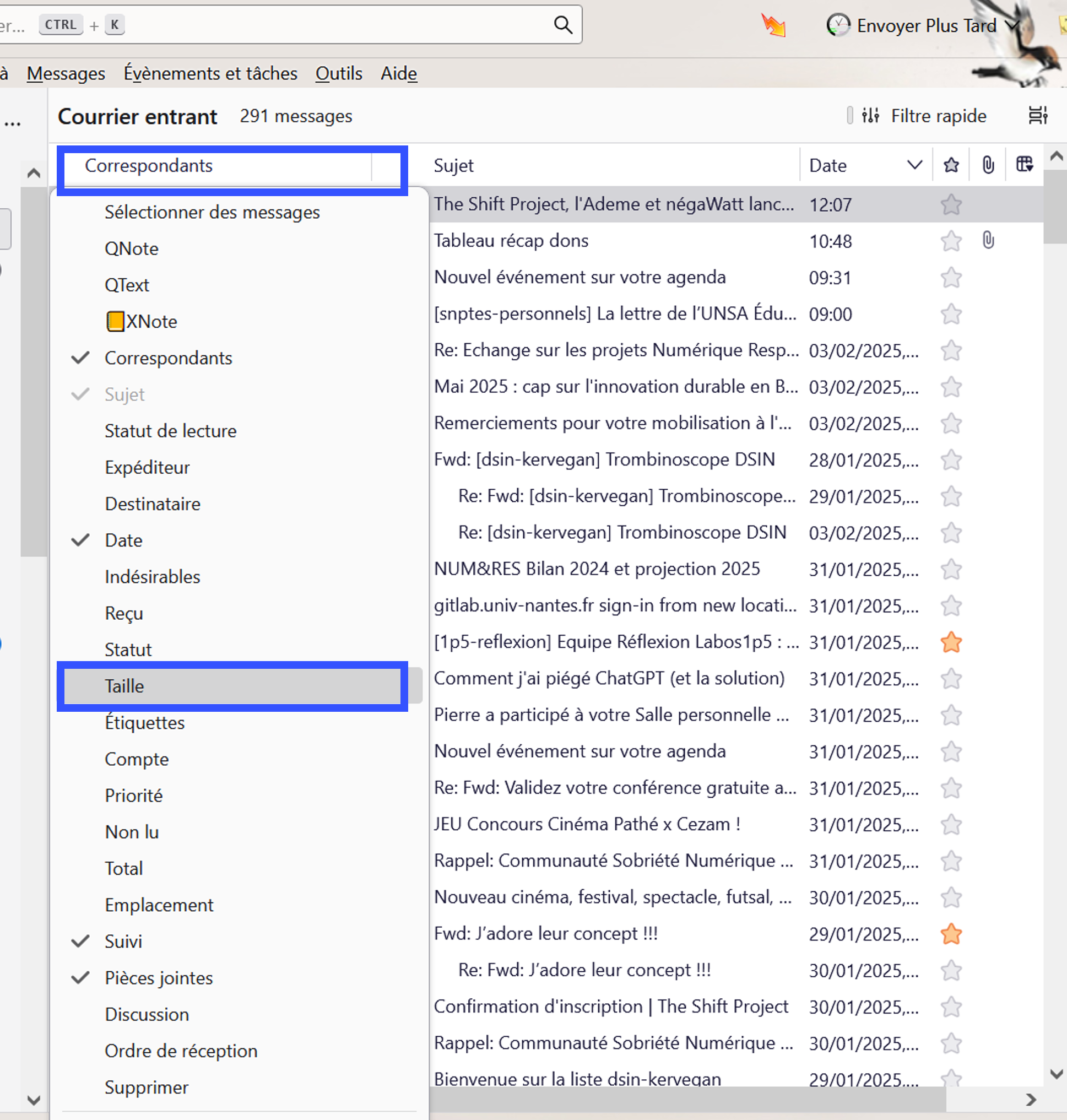Click the orange arrow toolbar icon
The image size is (1067, 1120).
[x=773, y=25]
